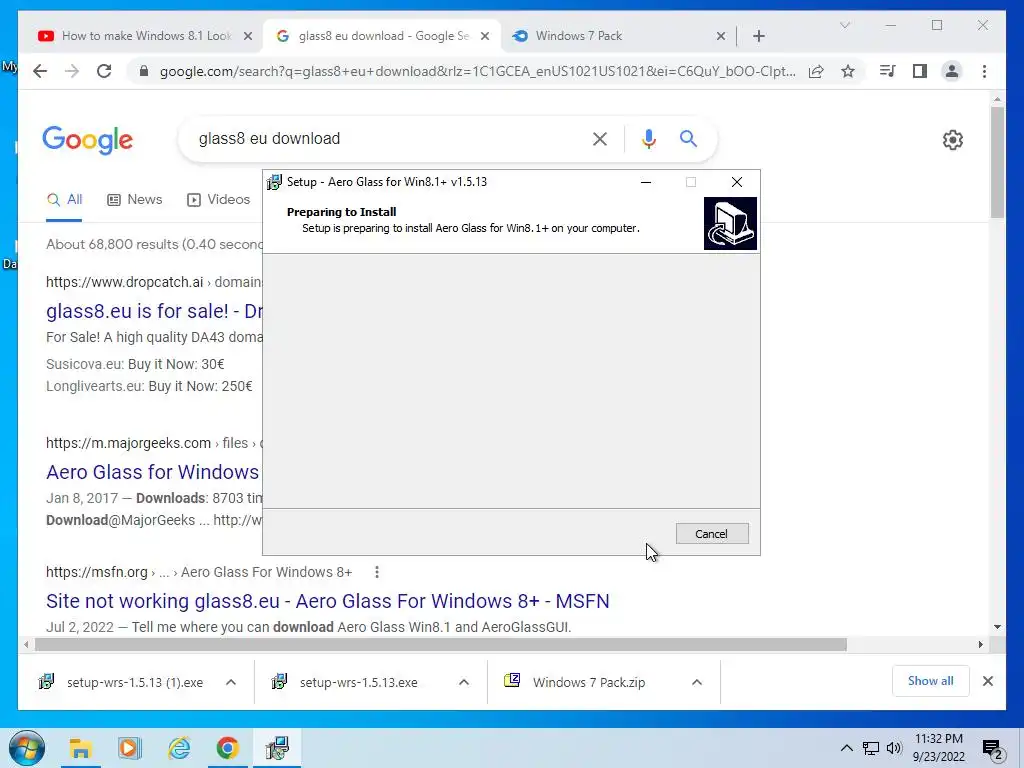This screenshot has width=1024, height=768.
Task: Click the Chrome taskbar icon
Action: click(x=227, y=748)
